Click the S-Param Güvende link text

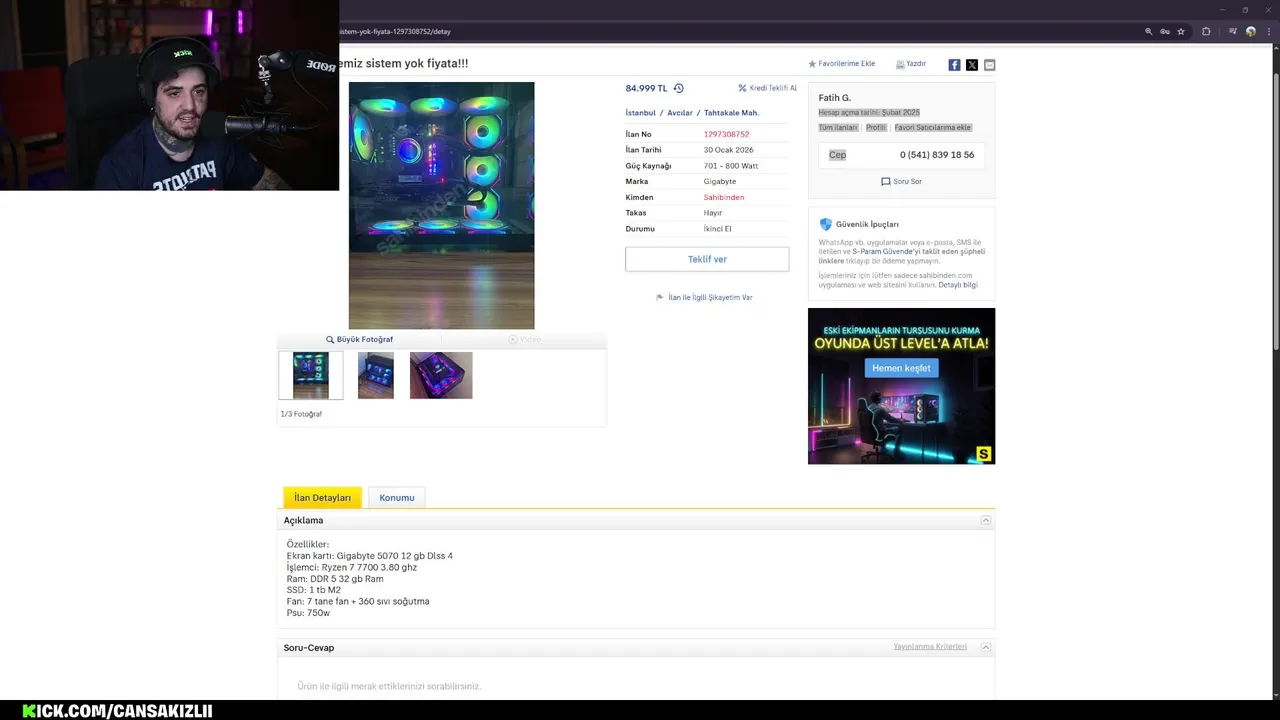pos(881,252)
